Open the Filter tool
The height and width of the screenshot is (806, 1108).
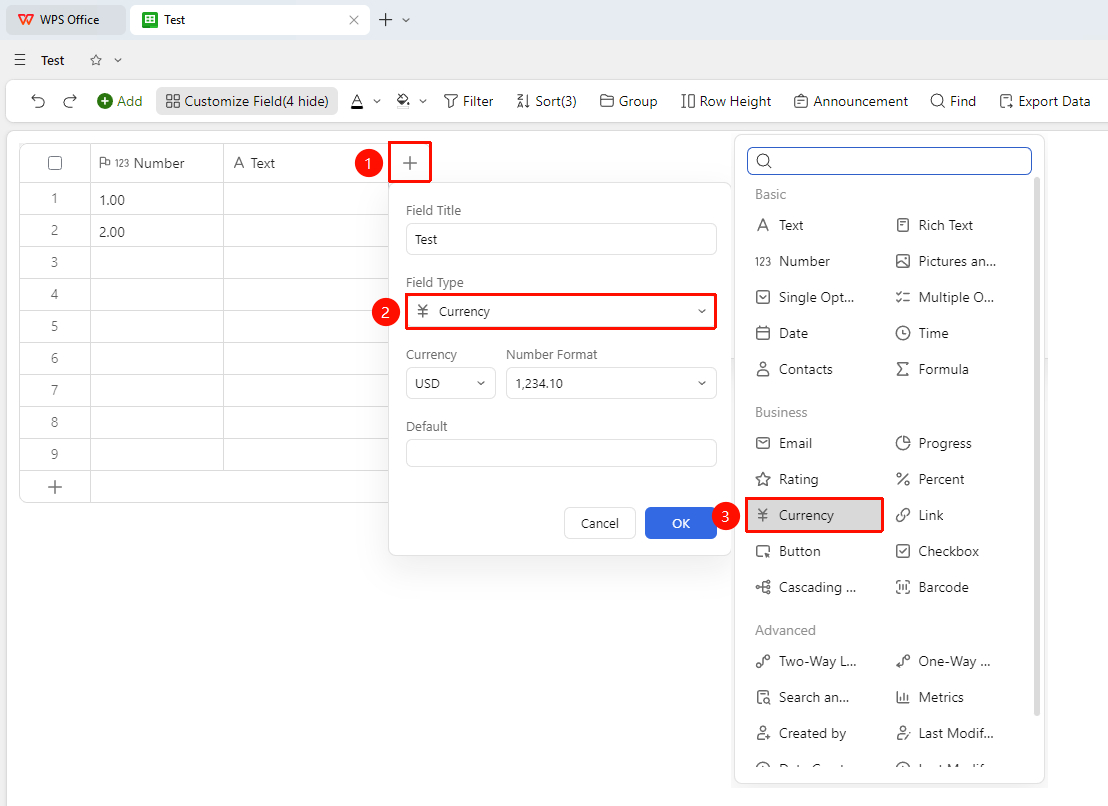[468, 101]
